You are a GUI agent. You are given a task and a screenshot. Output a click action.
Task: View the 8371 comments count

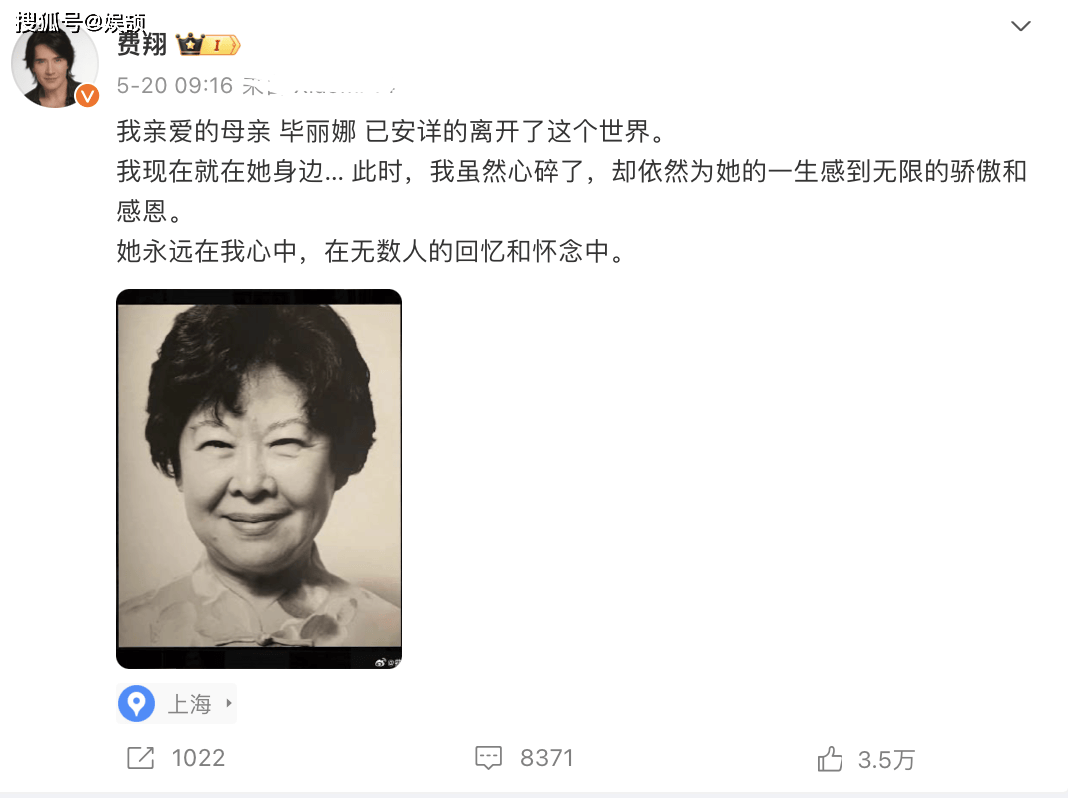click(546, 758)
